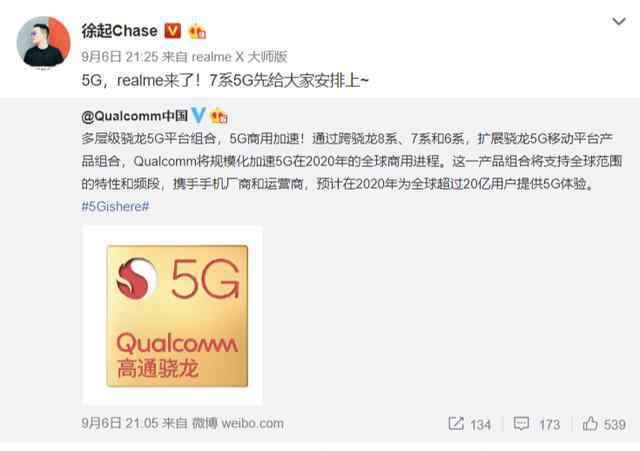
Task: Click the crown badge after Qualcomm中国
Action: tap(219, 117)
